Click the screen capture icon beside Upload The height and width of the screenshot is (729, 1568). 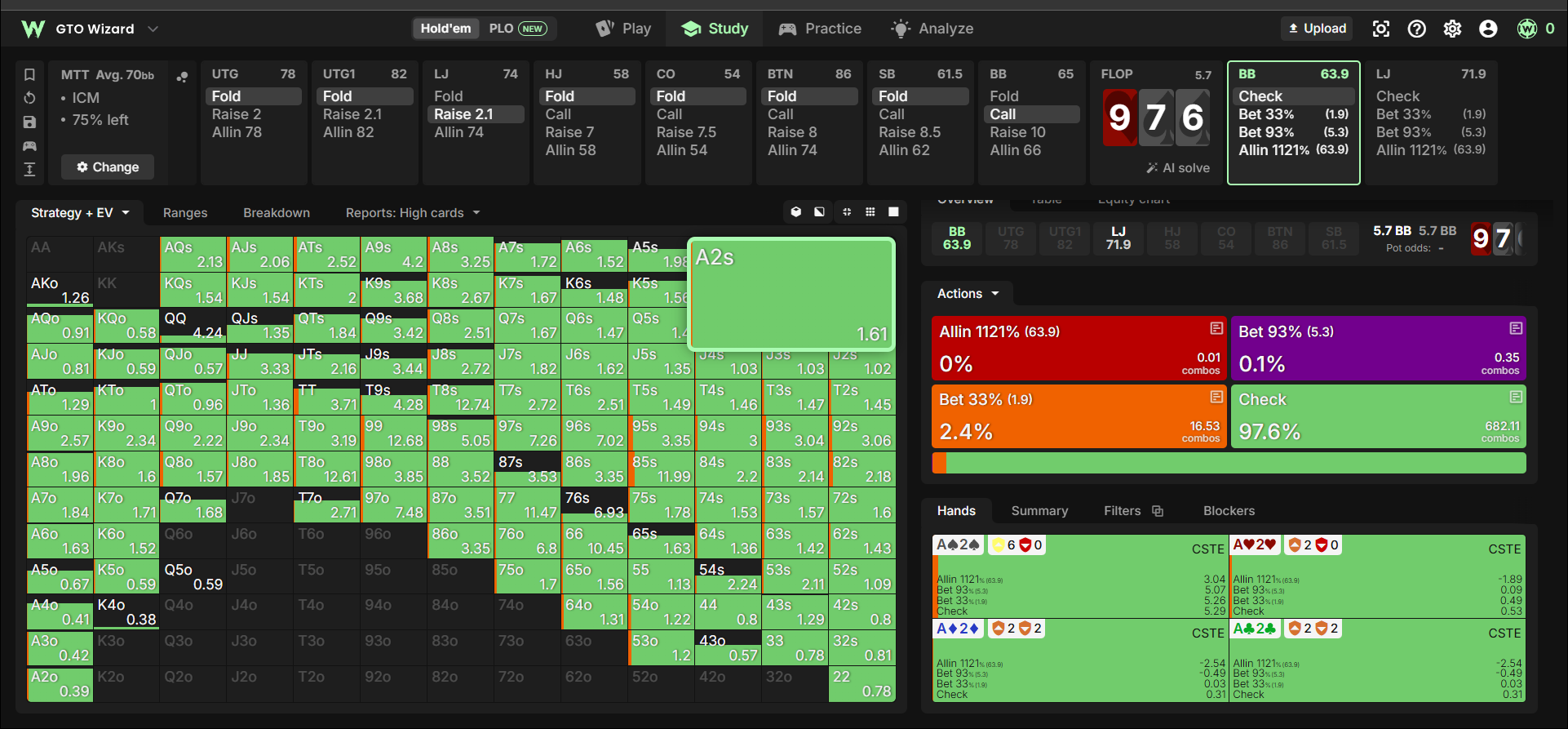pyautogui.click(x=1381, y=29)
